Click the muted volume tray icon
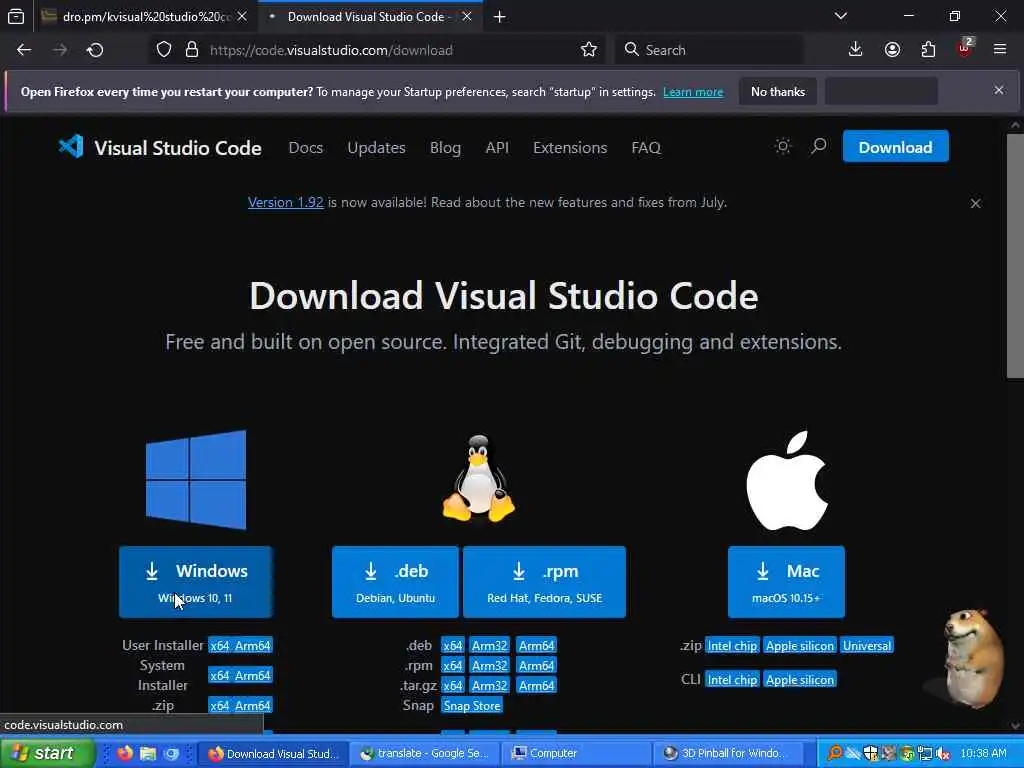 tap(942, 754)
